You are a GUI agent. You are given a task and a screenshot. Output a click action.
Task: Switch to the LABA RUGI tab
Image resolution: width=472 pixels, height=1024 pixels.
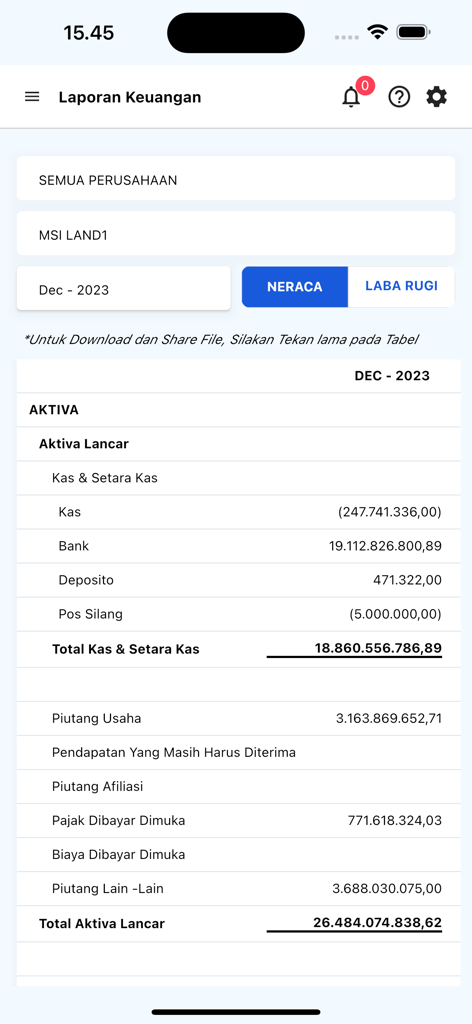[x=401, y=287]
